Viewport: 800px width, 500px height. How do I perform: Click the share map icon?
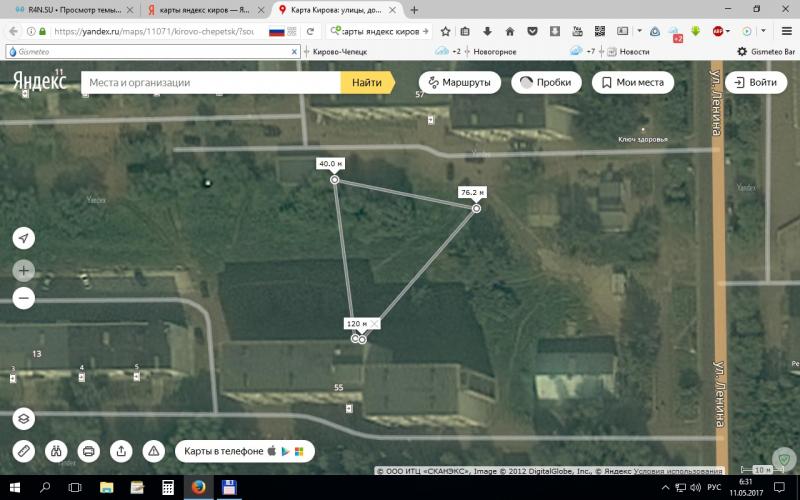click(120, 450)
